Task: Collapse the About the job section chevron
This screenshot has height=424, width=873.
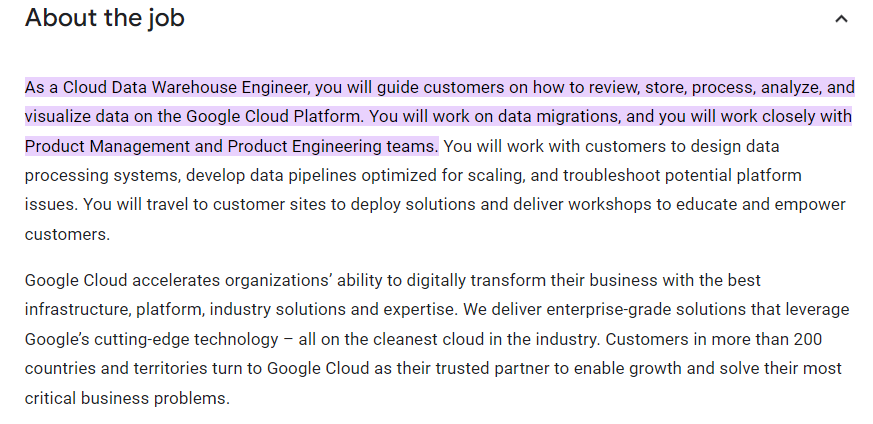Action: [841, 19]
